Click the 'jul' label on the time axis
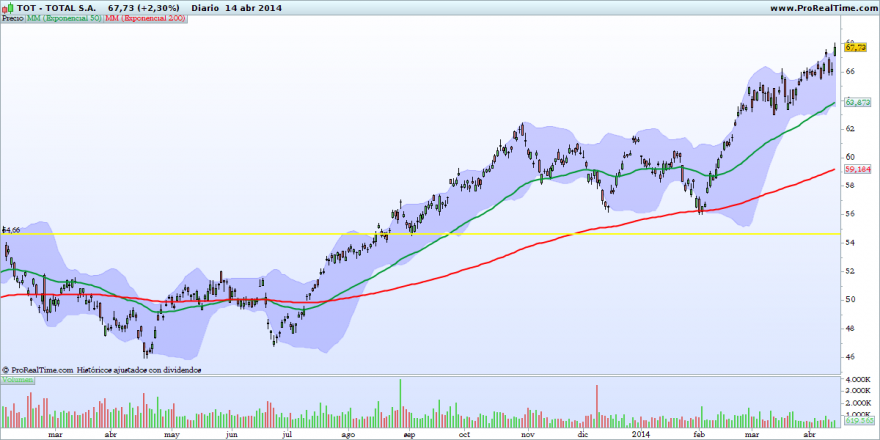This screenshot has width=880, height=440. [x=287, y=434]
